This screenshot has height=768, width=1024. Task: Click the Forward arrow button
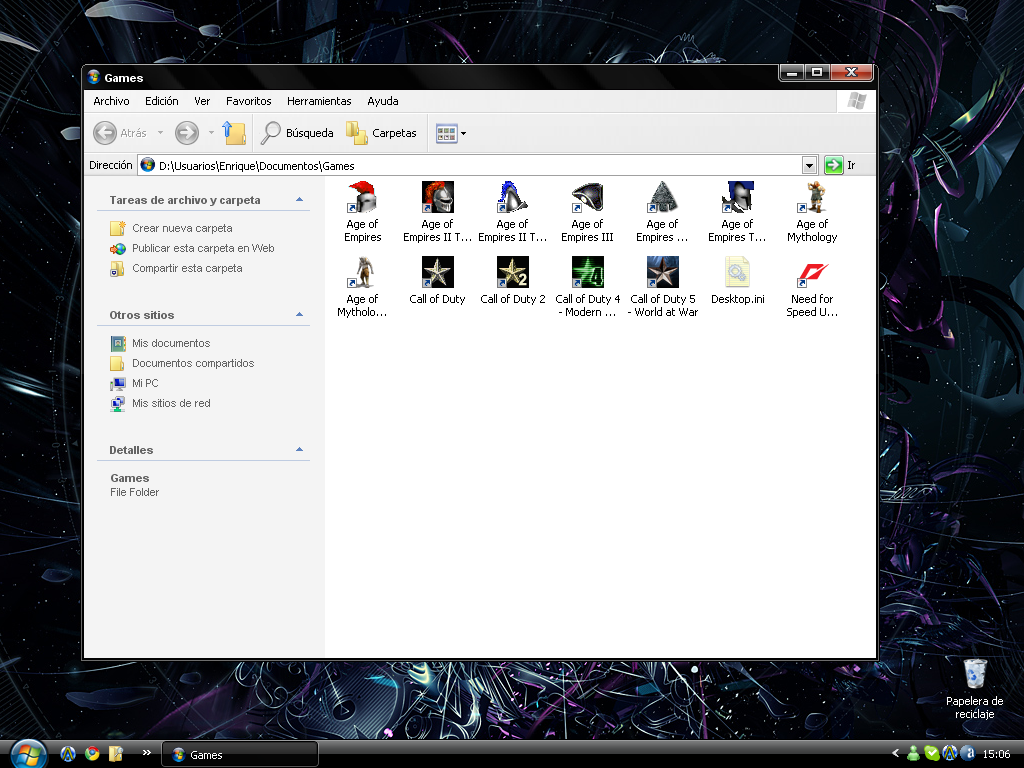tap(187, 133)
